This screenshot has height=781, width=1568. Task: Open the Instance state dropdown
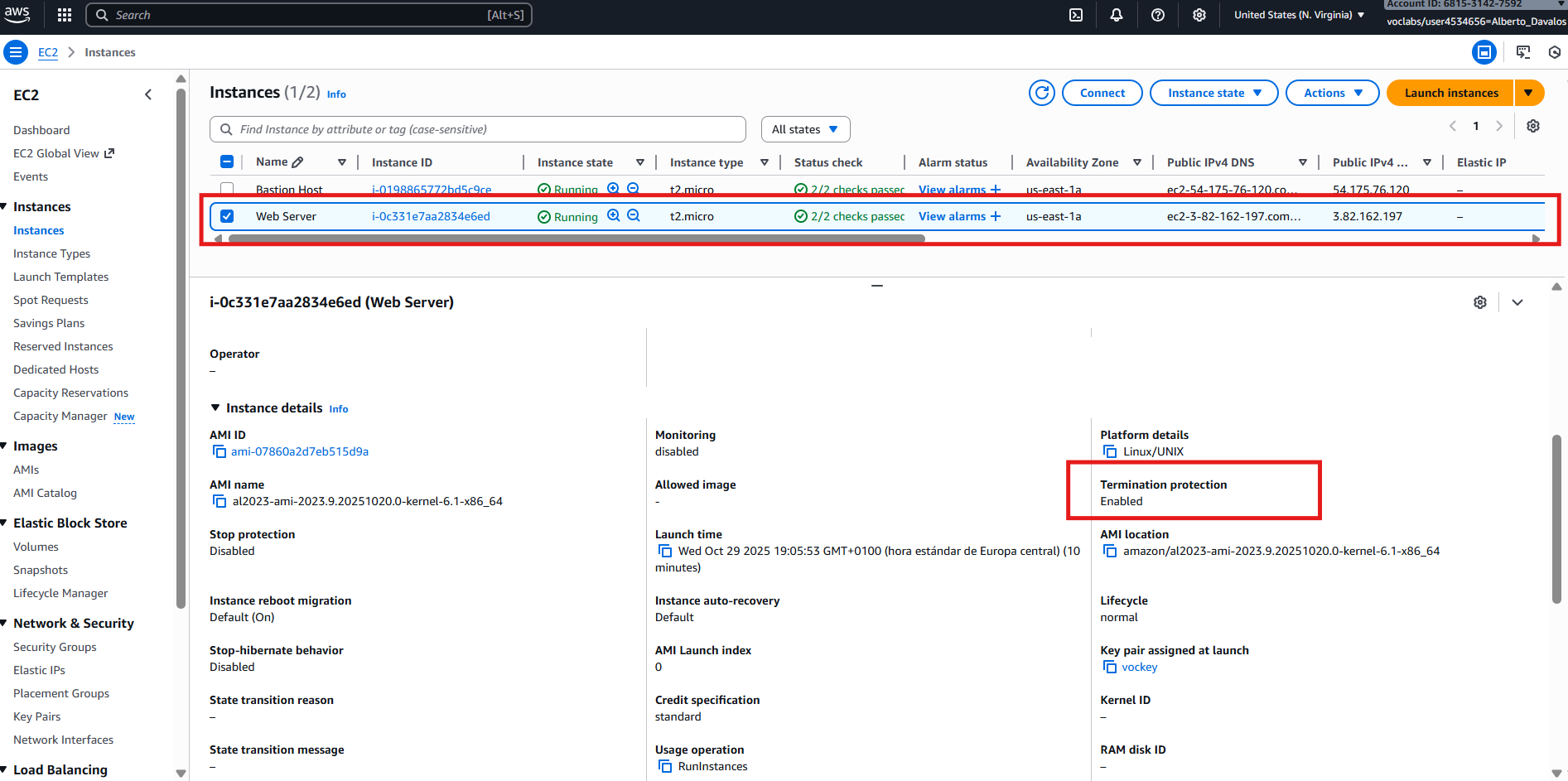click(x=1213, y=93)
